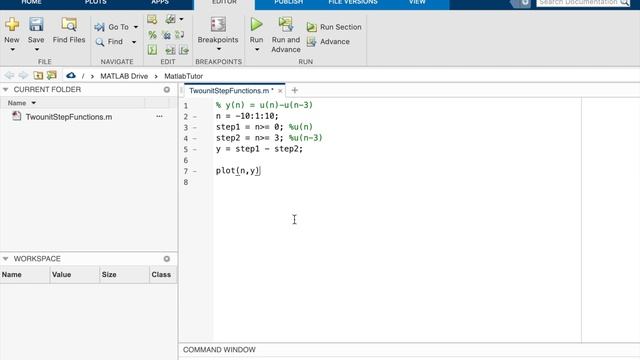Viewport: 640px width, 360px height.
Task: Open the Find dropdown arrow
Action: point(134,42)
